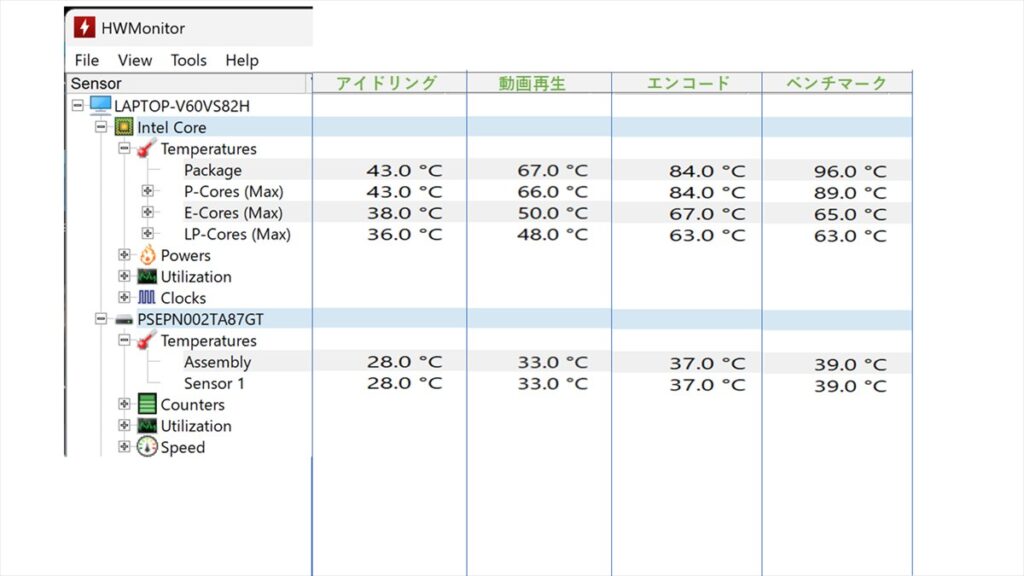The height and width of the screenshot is (576, 1024).
Task: Click the drive Utilization graph icon
Action: tap(147, 426)
